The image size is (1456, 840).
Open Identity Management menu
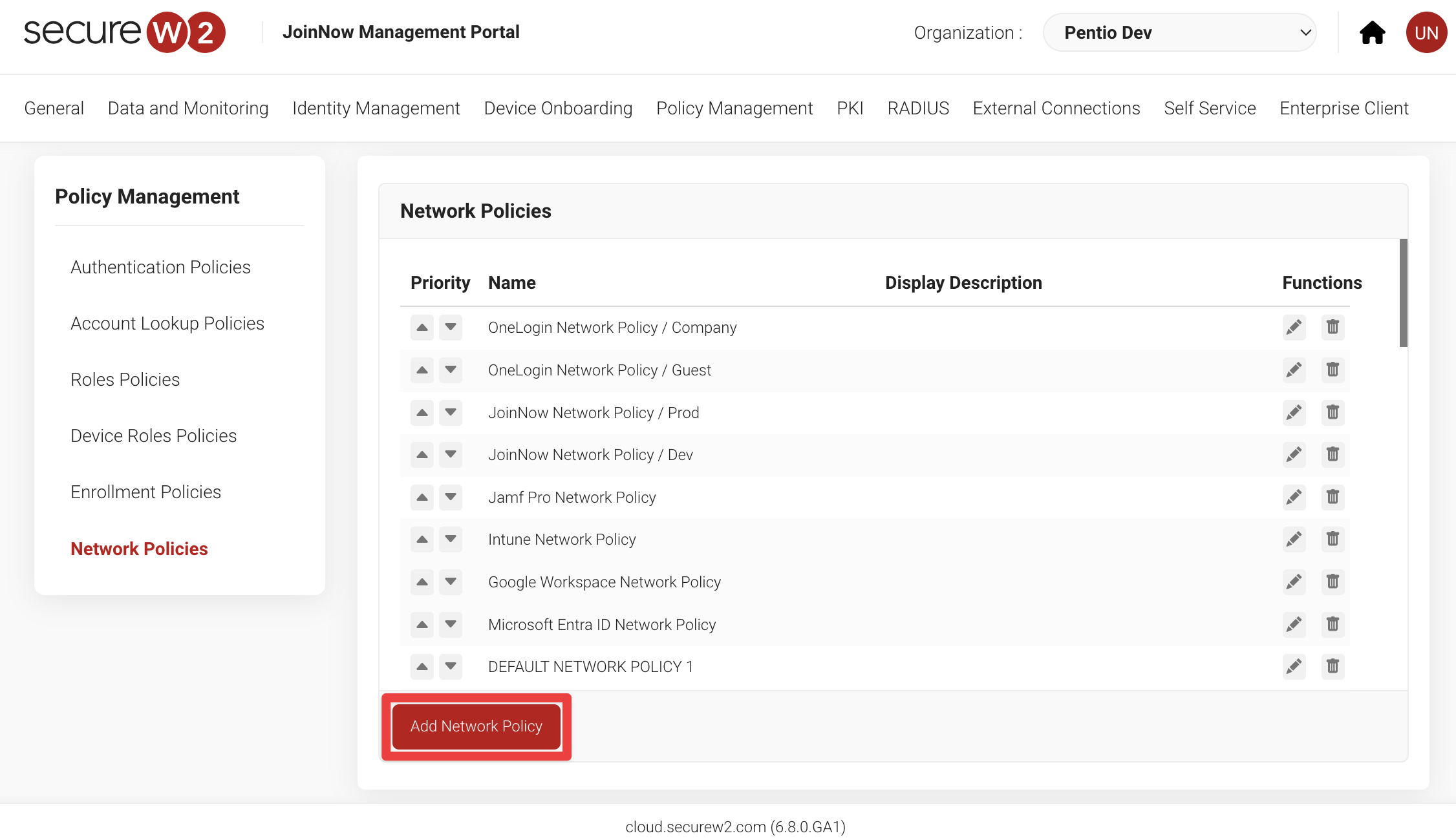click(376, 108)
